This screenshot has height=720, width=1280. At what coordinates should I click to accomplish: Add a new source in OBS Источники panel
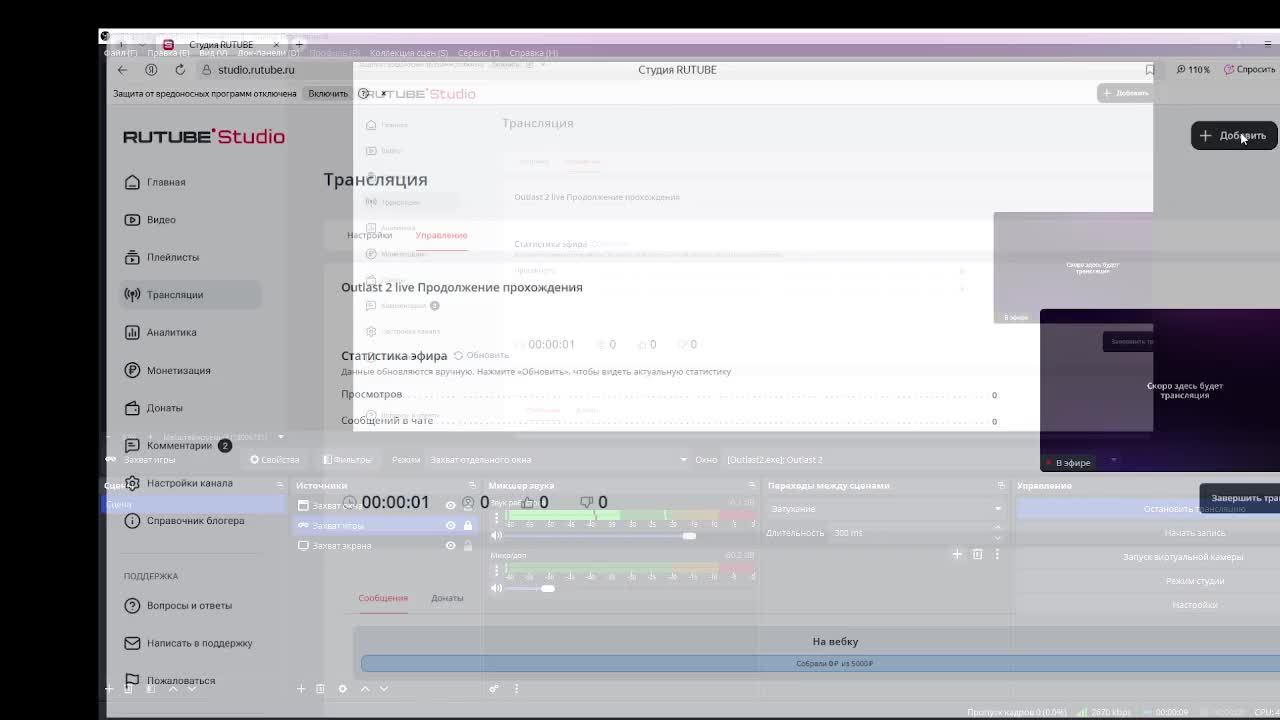pos(301,688)
